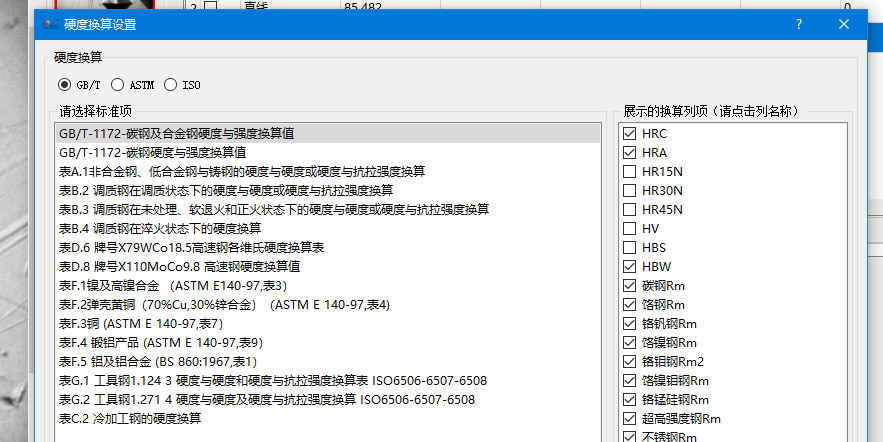
Task: Uncheck the HRC column checkbox
Action: 629,134
